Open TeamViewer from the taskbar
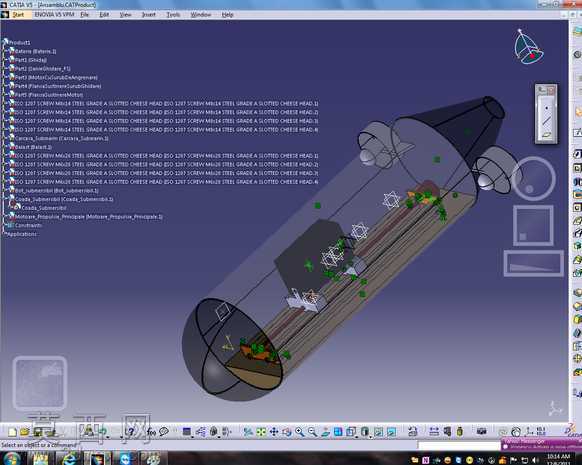Viewport: 582px width, 465px height. point(125,459)
